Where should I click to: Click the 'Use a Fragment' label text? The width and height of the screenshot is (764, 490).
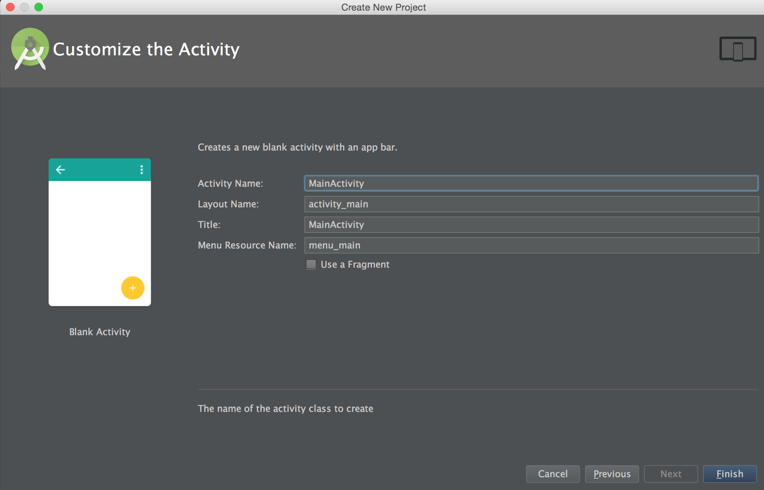click(x=355, y=264)
